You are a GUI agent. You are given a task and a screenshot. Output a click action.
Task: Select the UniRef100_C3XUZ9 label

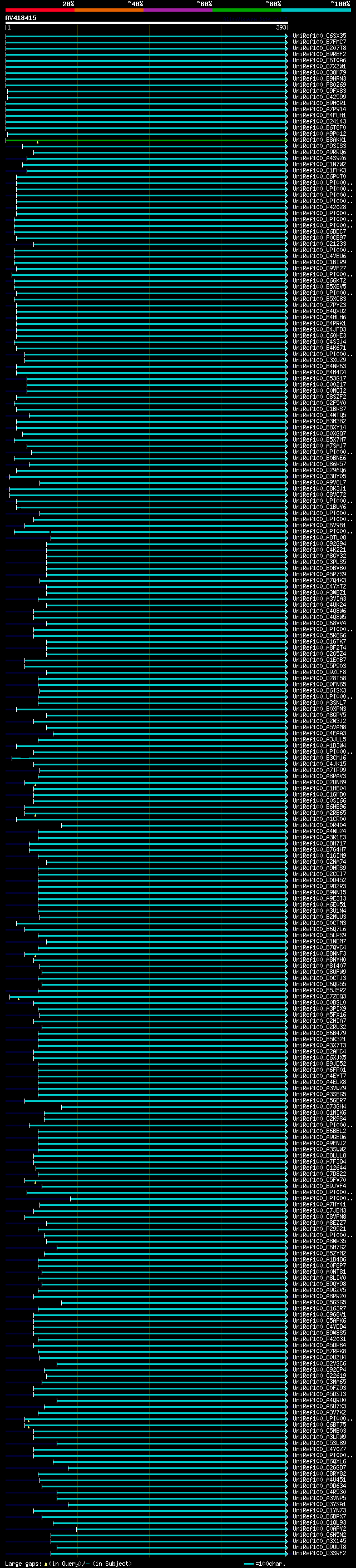[x=319, y=360]
